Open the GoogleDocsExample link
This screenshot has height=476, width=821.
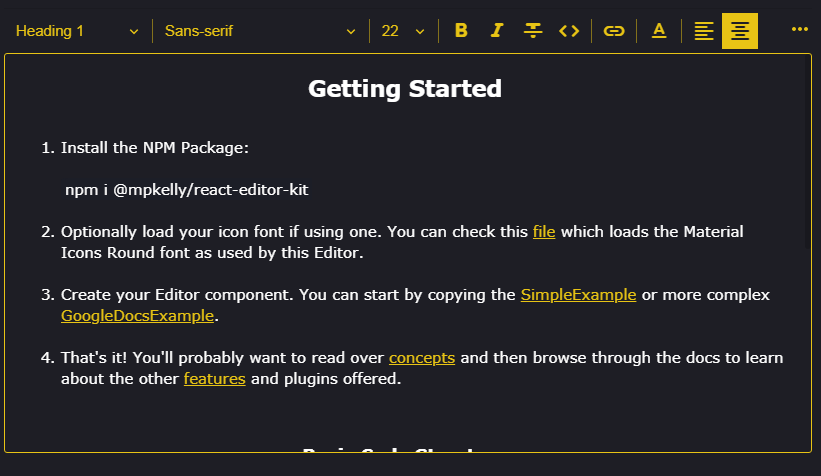(138, 316)
